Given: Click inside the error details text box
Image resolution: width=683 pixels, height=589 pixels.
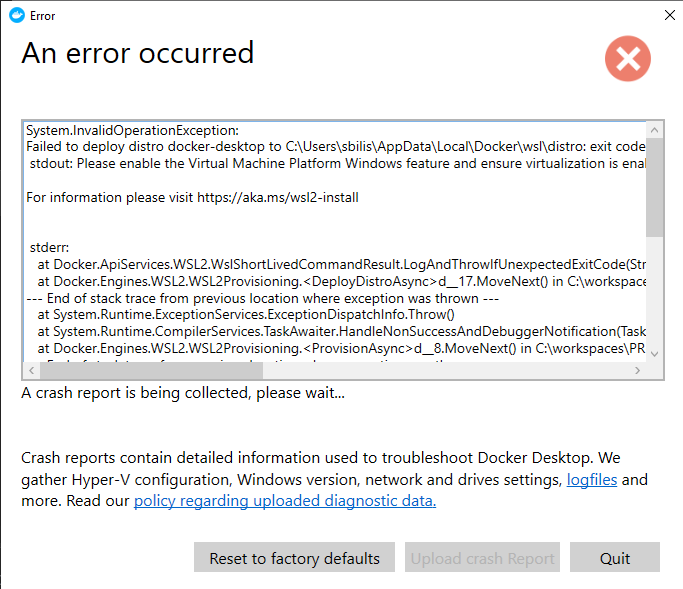Looking at the screenshot, I should pyautogui.click(x=335, y=242).
